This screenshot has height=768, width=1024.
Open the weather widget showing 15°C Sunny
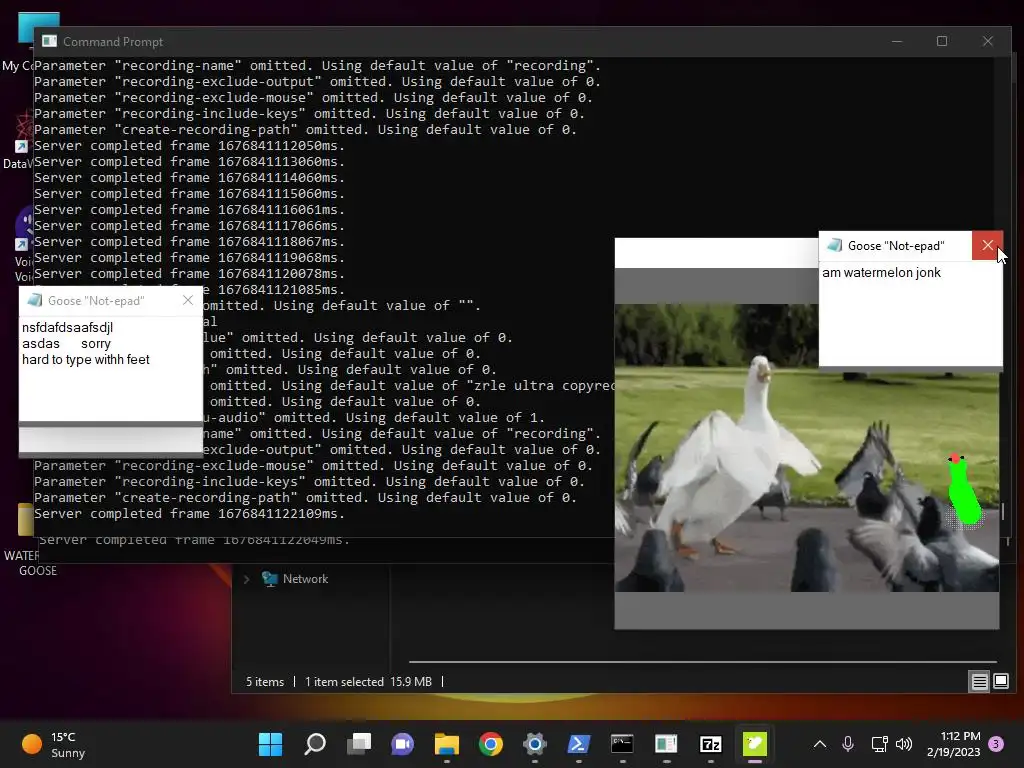pyautogui.click(x=54, y=744)
